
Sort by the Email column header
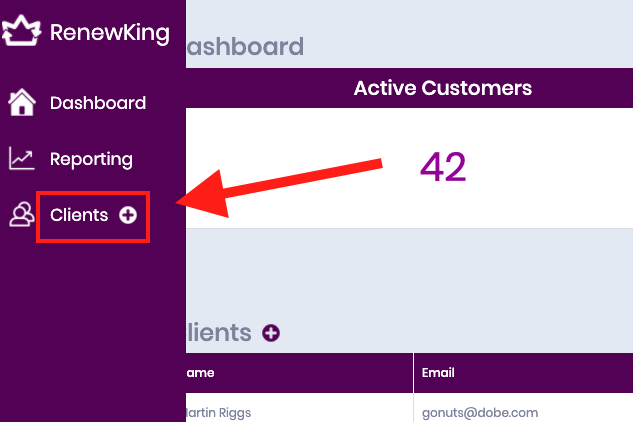coord(438,373)
